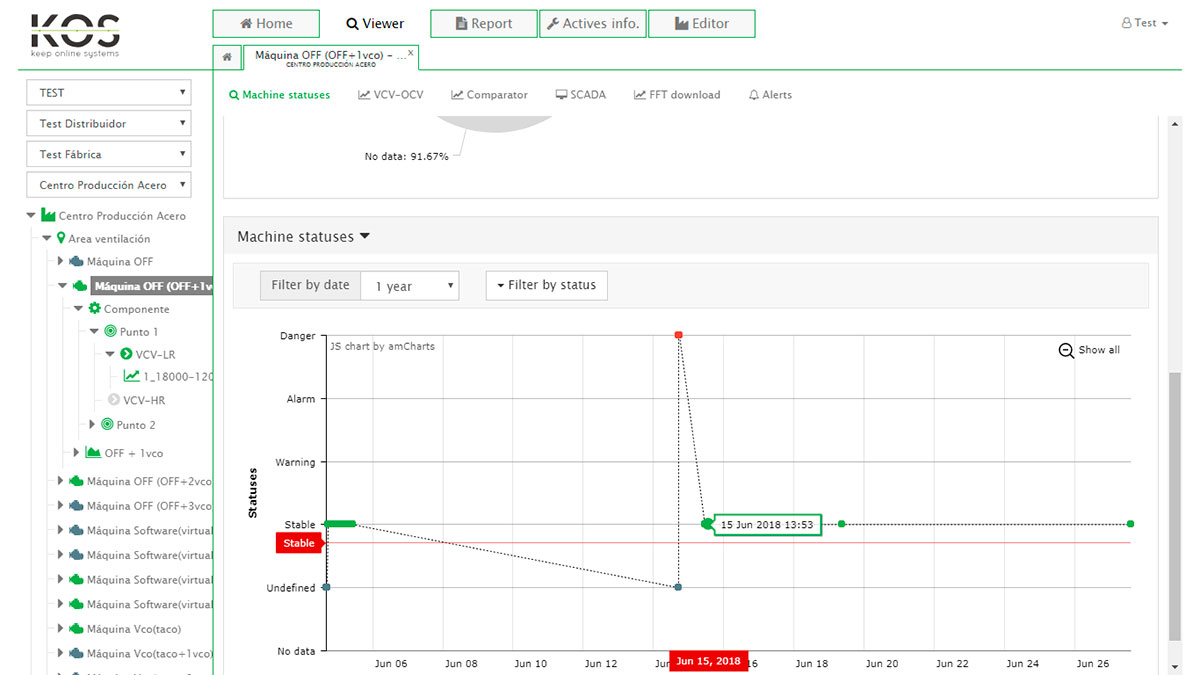Open the FFT download tab
1200x675 pixels.
click(676, 95)
